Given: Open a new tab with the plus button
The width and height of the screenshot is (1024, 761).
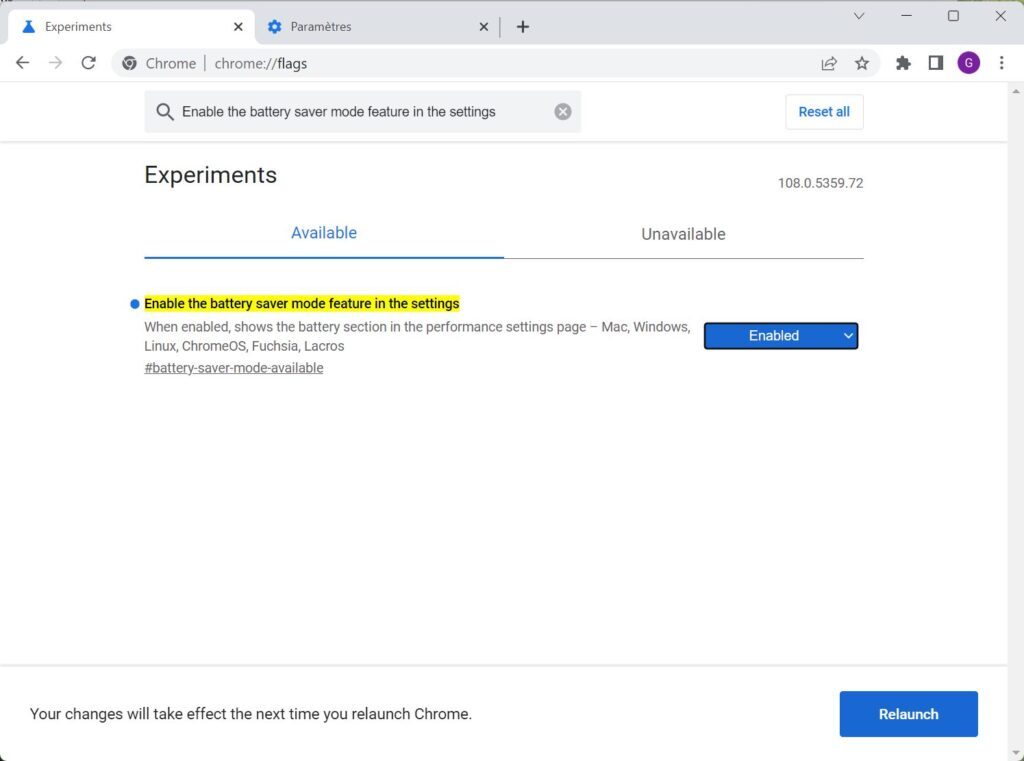Looking at the screenshot, I should click(522, 27).
